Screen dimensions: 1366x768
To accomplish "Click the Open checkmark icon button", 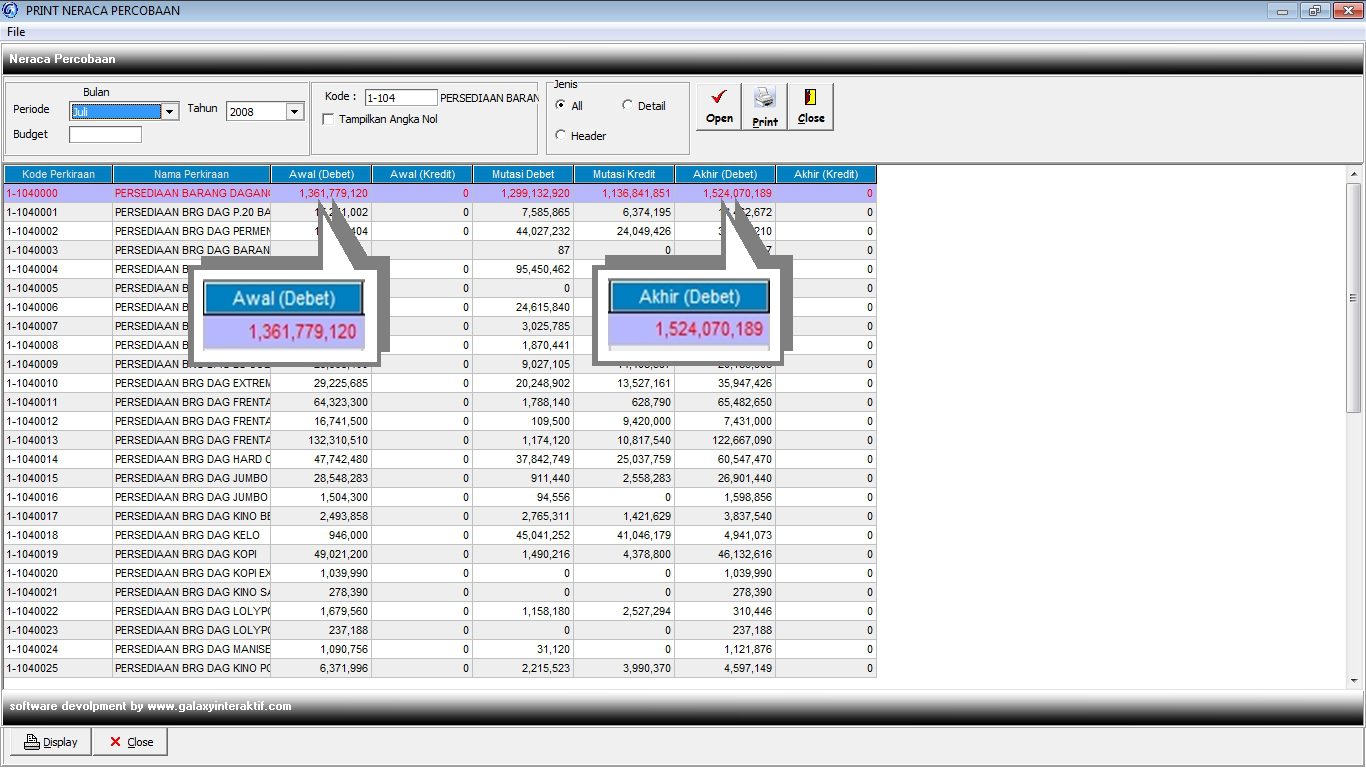I will tap(719, 107).
